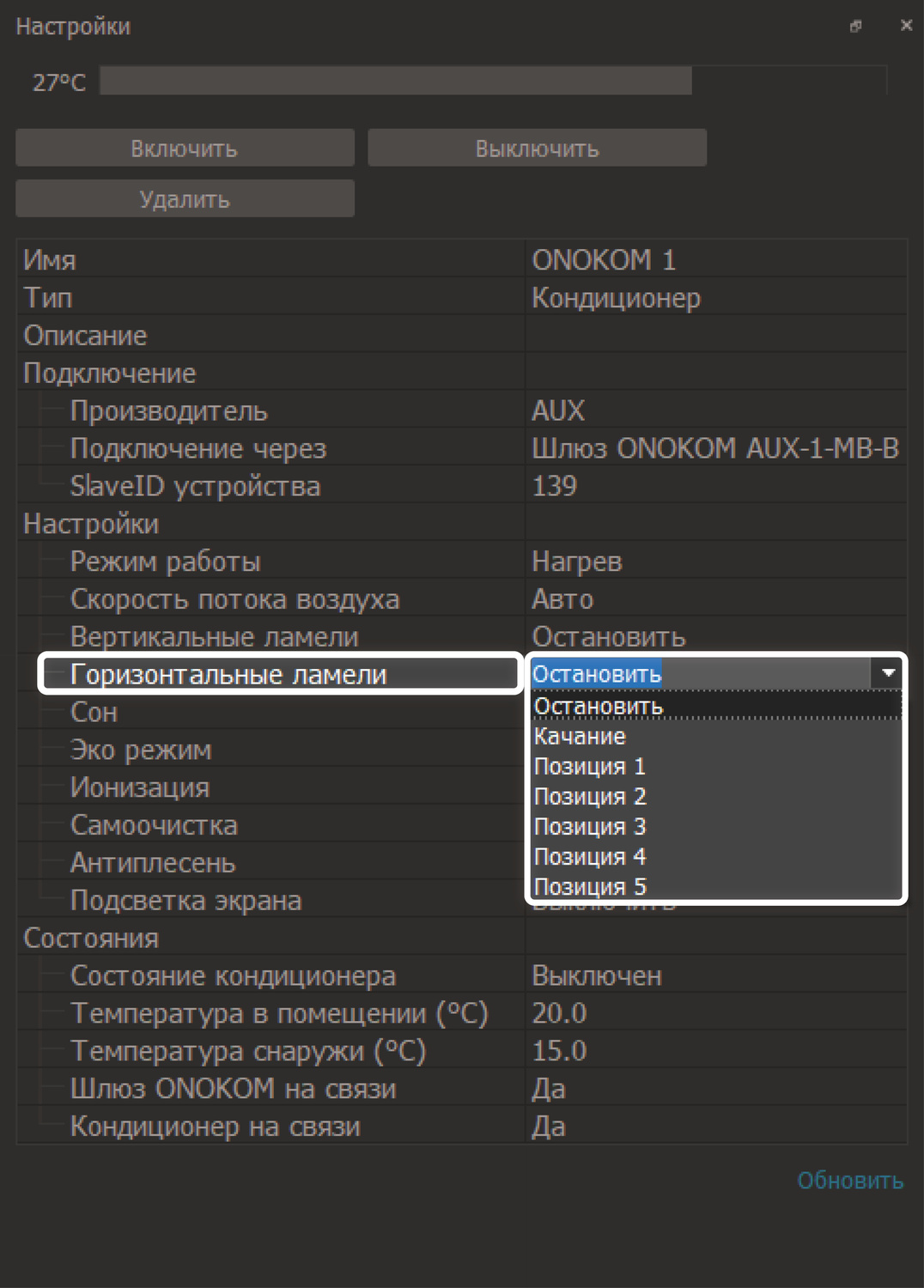
Task: Edit the Имя field ONOKOM 1
Action: [x=604, y=260]
